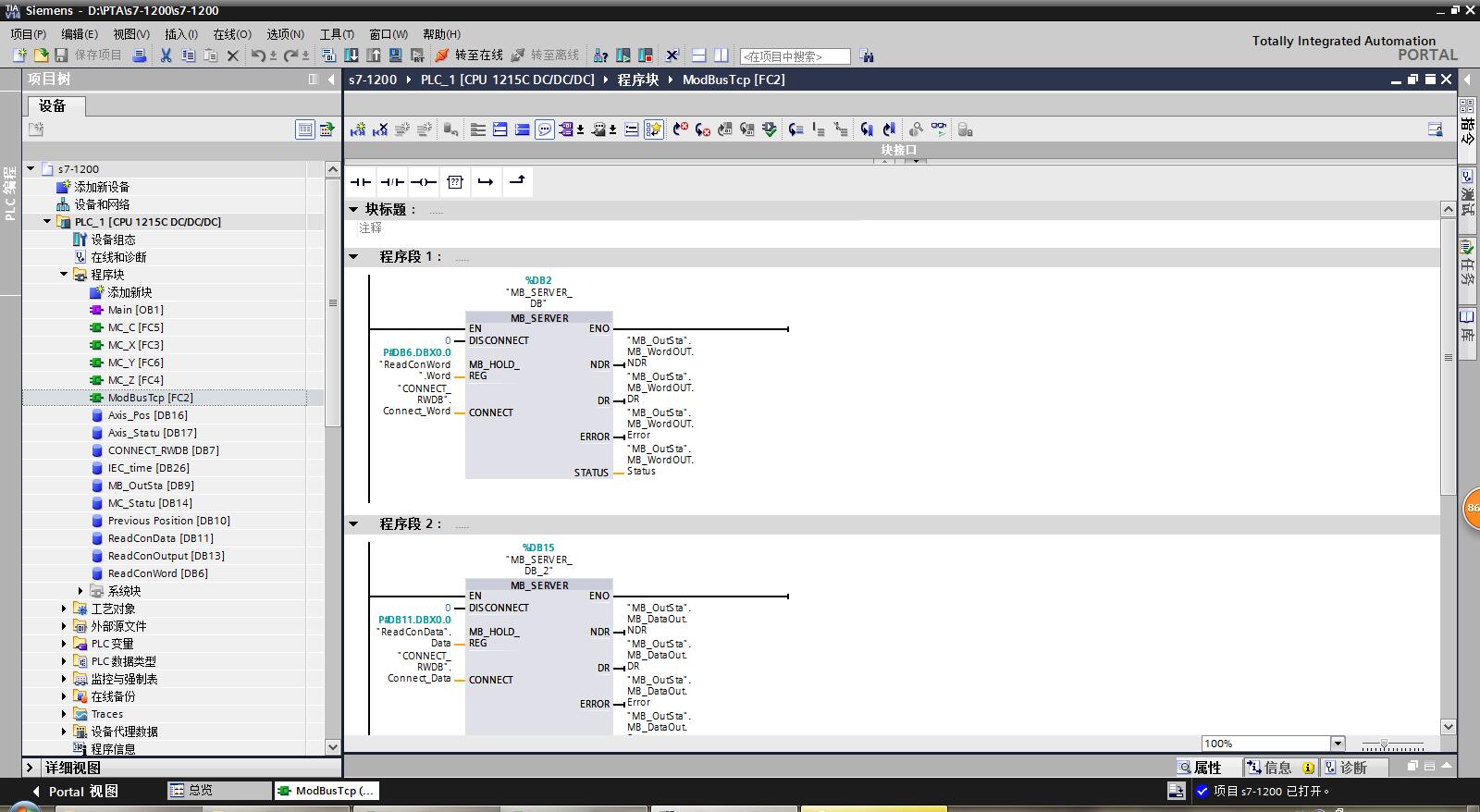This screenshot has width=1480, height=812.
Task: Insert an empty box instruction
Action: pos(455,182)
